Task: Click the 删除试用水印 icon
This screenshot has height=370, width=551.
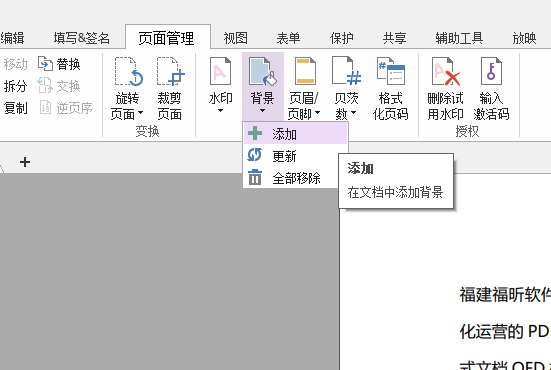Action: pos(446,72)
